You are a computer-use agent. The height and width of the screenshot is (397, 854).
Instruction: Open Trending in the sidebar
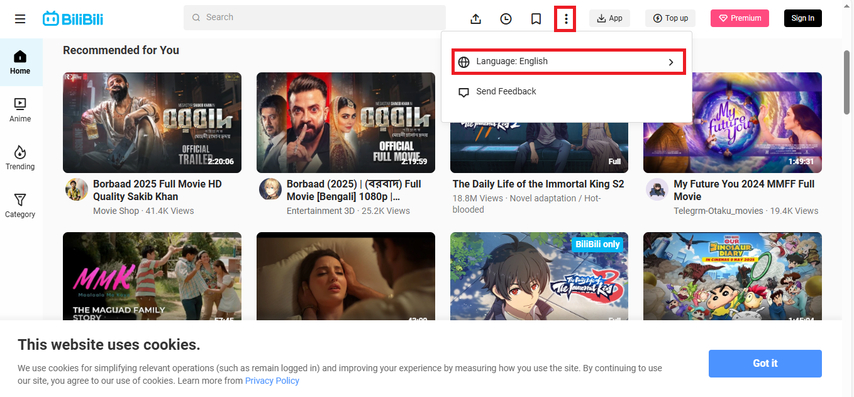[20, 158]
